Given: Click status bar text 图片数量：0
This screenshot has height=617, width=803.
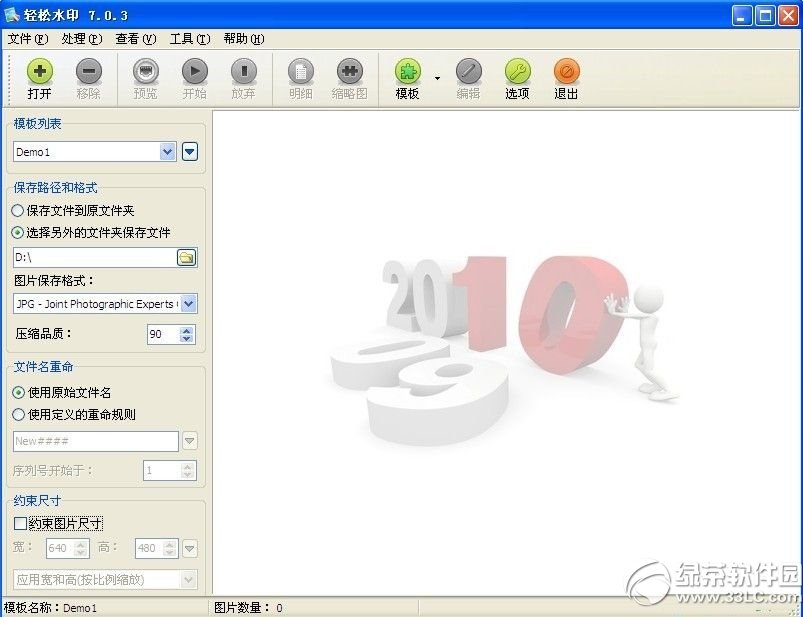Looking at the screenshot, I should [248, 608].
